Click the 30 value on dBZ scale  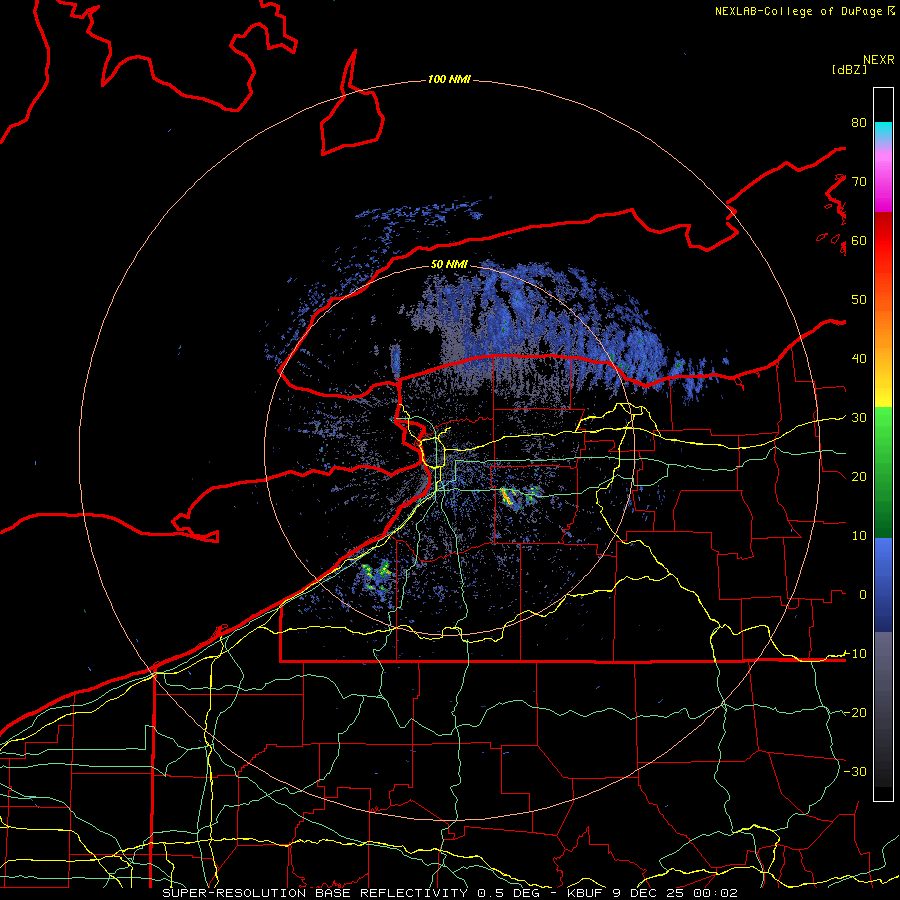pos(859,418)
